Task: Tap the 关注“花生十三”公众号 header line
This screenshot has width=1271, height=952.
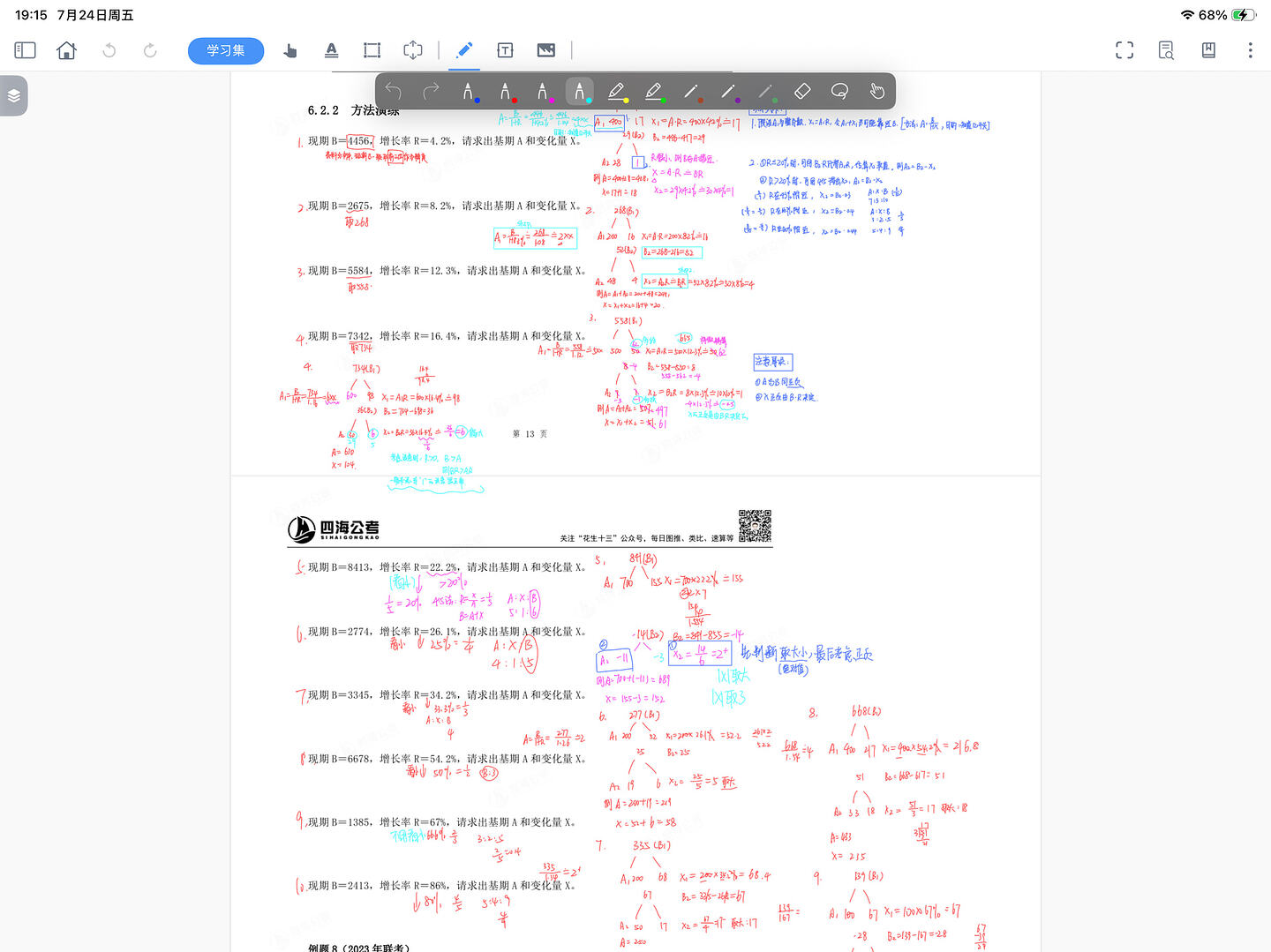Action: (646, 538)
